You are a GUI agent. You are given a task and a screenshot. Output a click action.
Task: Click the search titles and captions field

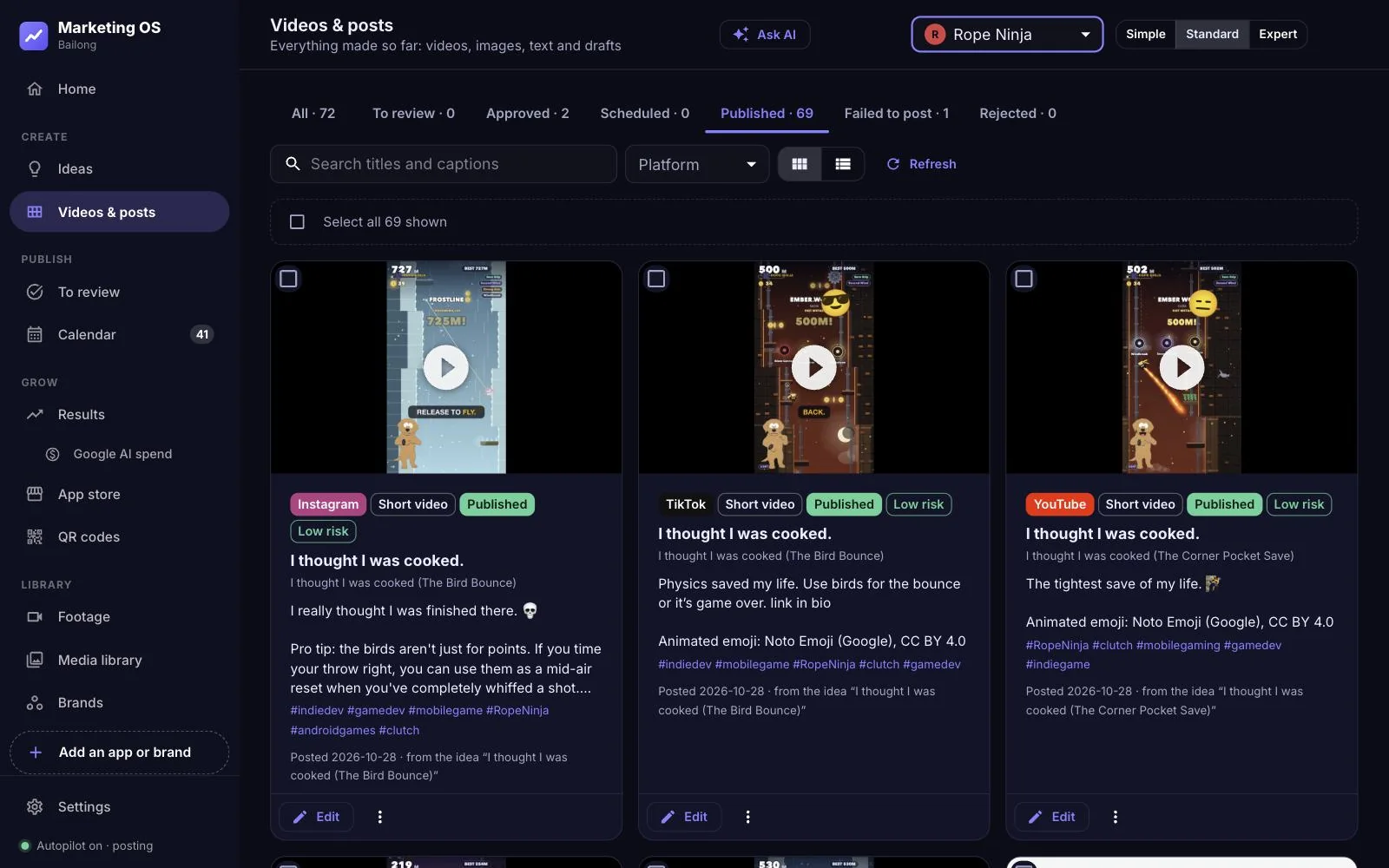pos(444,164)
